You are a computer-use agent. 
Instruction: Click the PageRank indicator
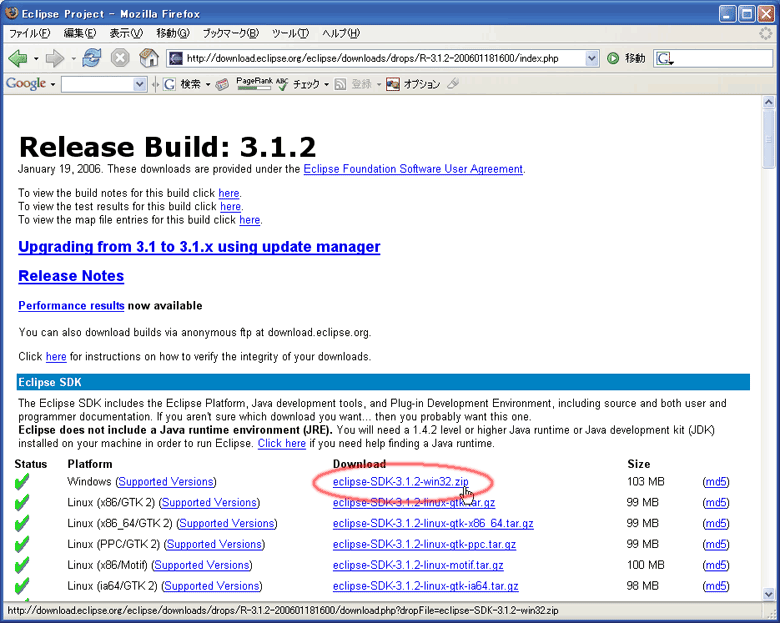coord(254,84)
